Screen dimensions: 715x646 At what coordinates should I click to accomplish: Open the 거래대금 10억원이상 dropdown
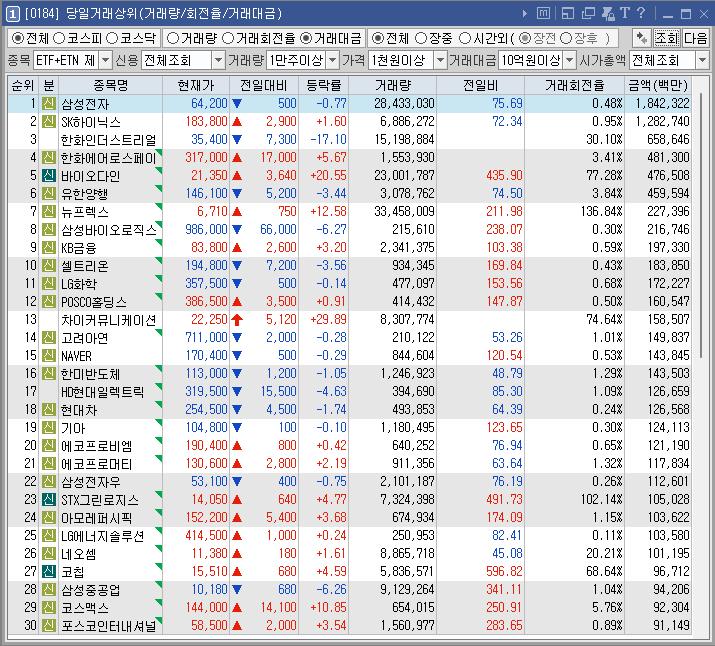pos(570,60)
